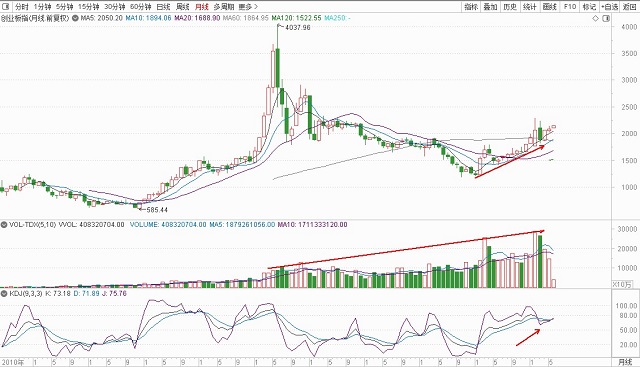This screenshot has width=640, height=367.
Task: Switch chart to 周线 weekly period
Action: pyautogui.click(x=182, y=7)
